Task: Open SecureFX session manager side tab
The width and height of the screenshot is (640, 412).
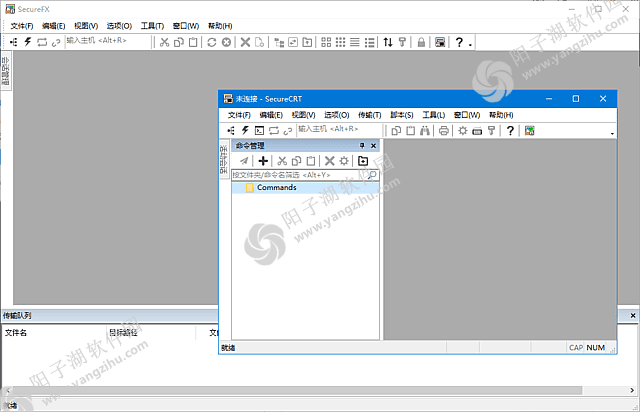Action: point(6,71)
